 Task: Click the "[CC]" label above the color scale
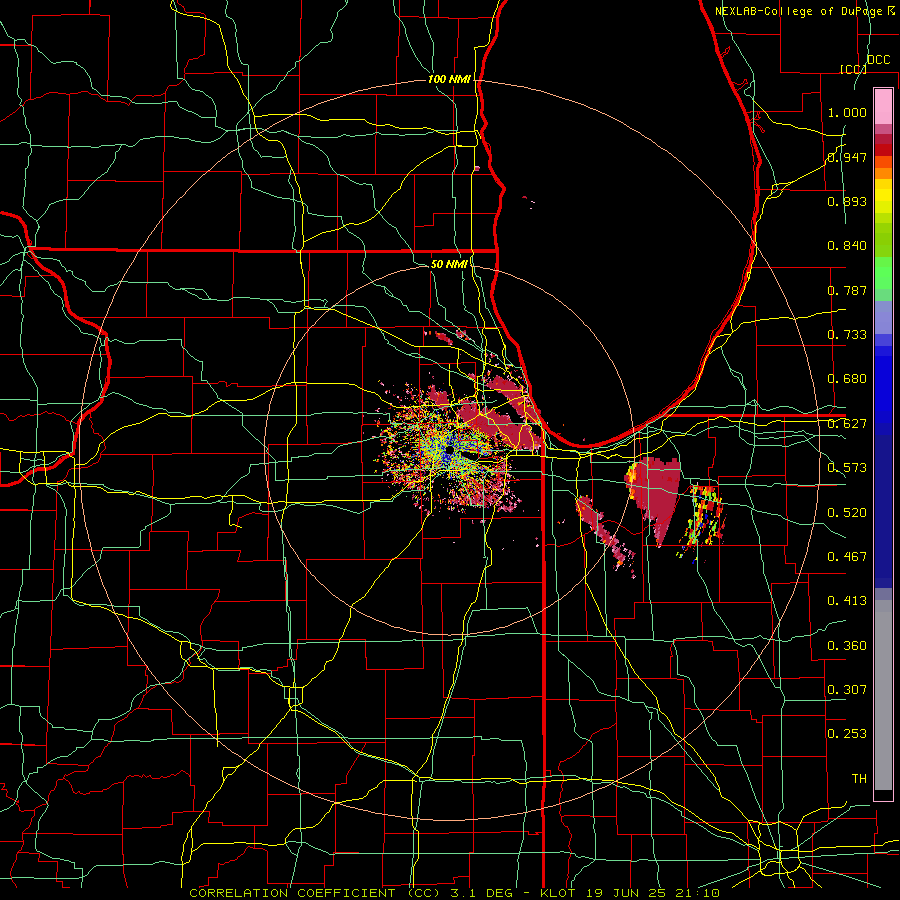[x=853, y=69]
